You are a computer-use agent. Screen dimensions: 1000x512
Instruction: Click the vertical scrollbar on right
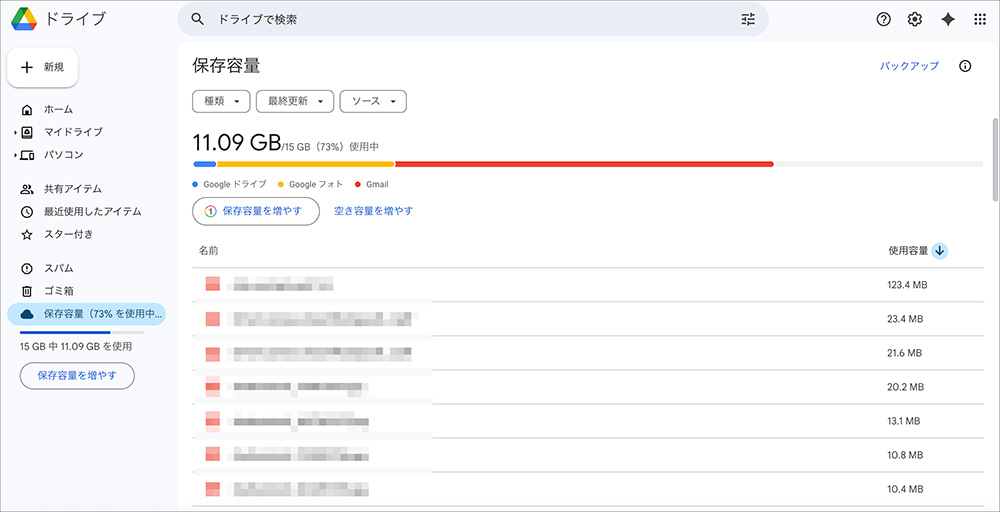click(x=996, y=159)
